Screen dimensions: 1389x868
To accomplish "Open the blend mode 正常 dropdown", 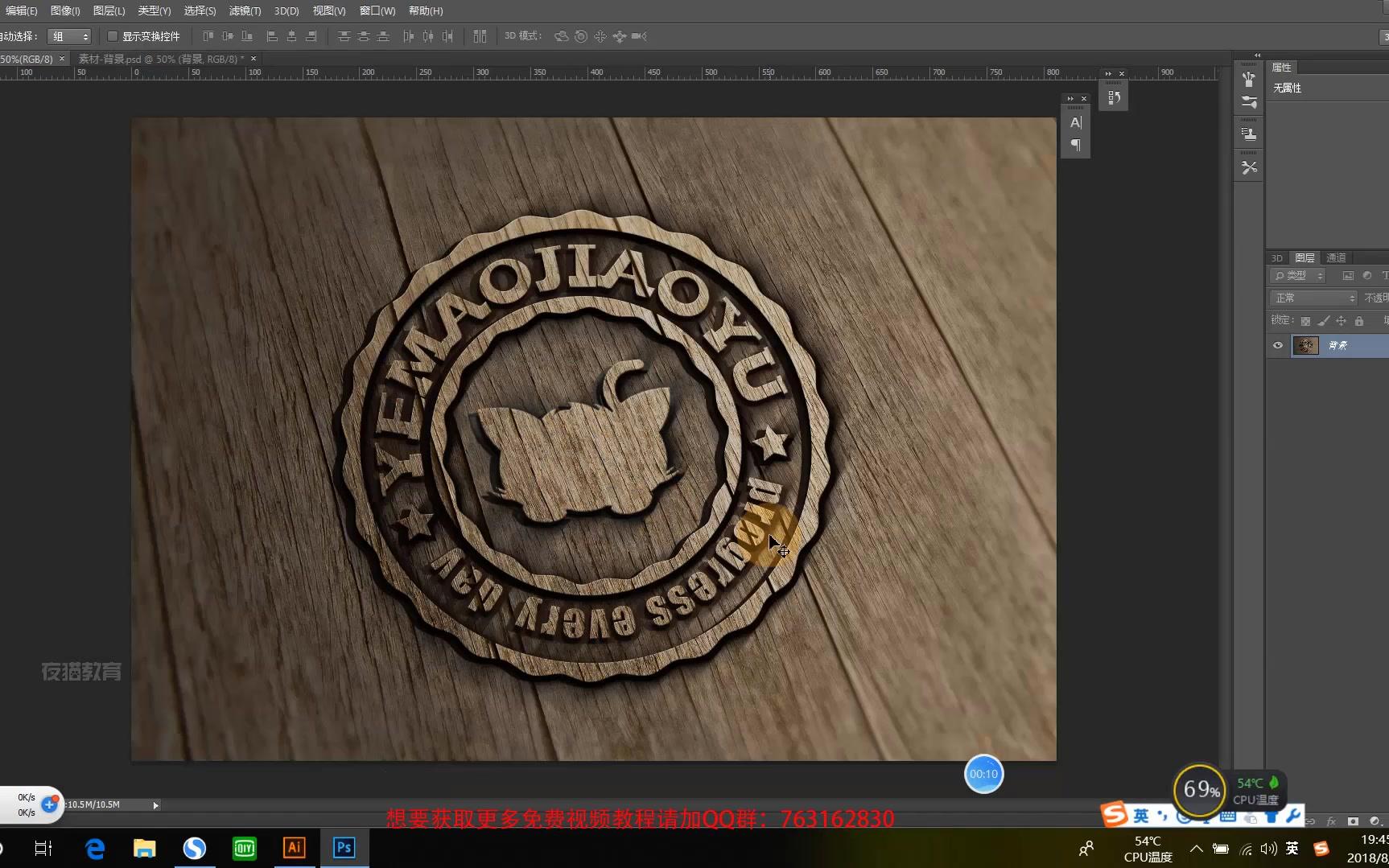I will (x=1313, y=298).
